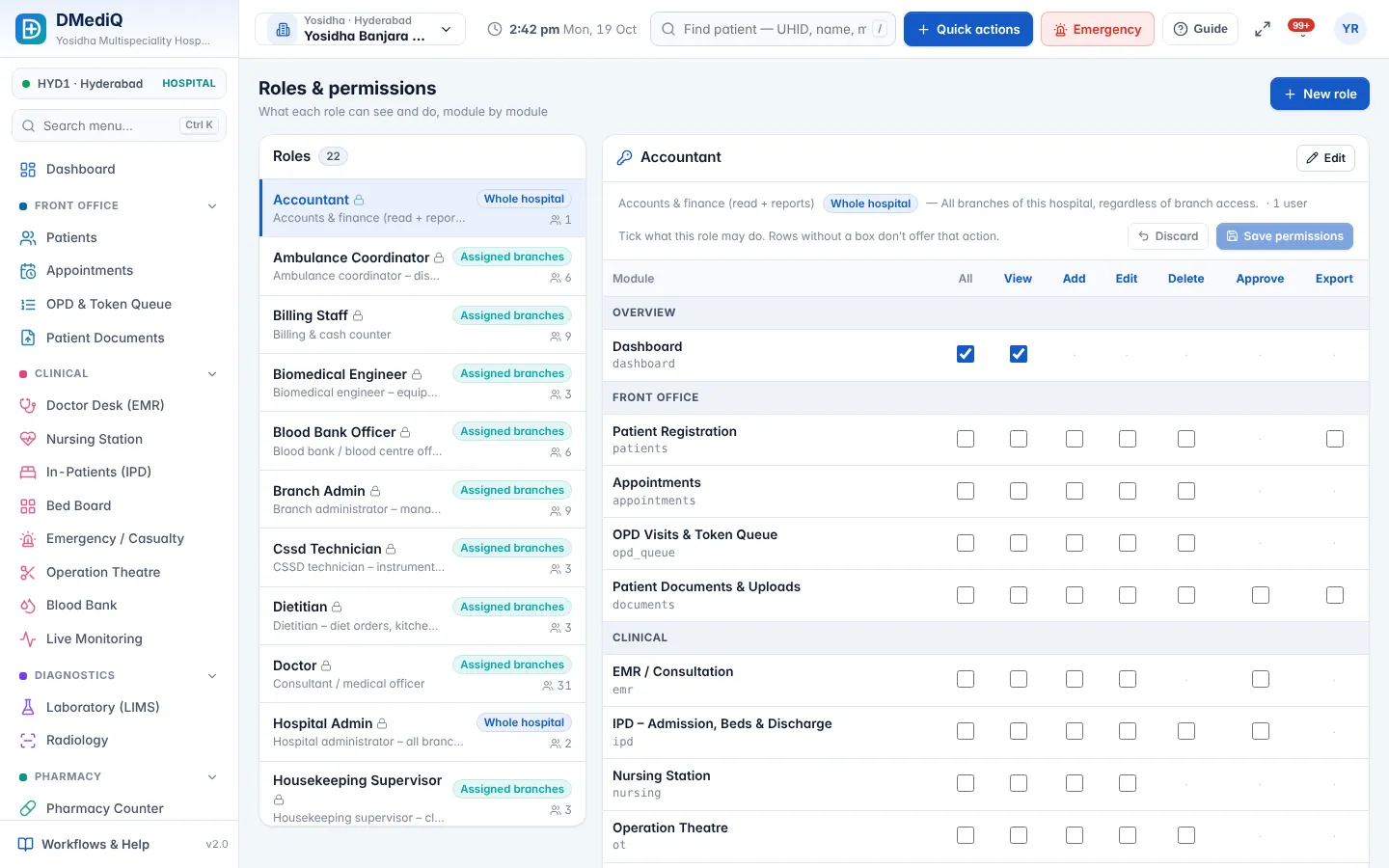Tick IPD Delete checkbox
This screenshot has width=1389, height=868.
click(1186, 731)
